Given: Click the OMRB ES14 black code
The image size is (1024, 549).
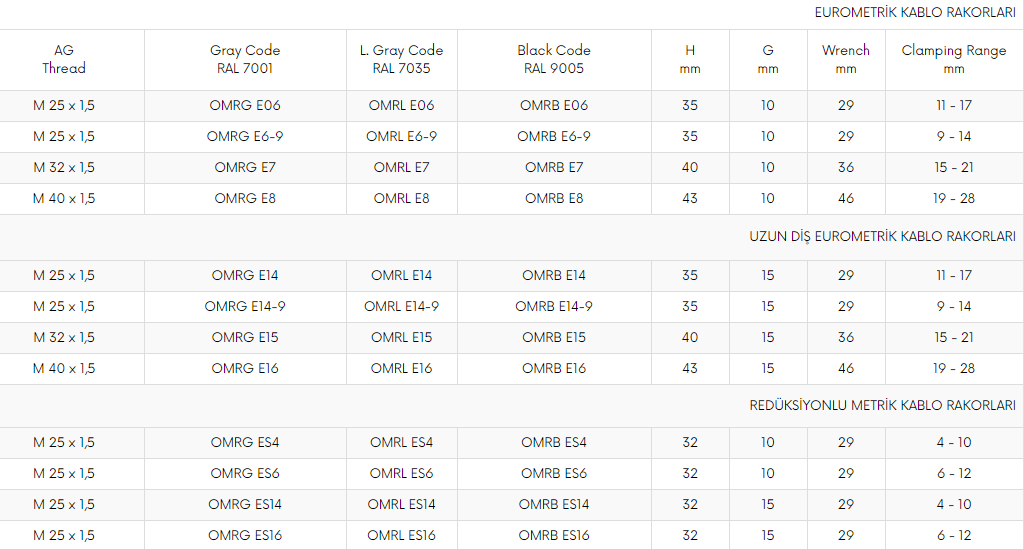Looking at the screenshot, I should pos(554,505).
